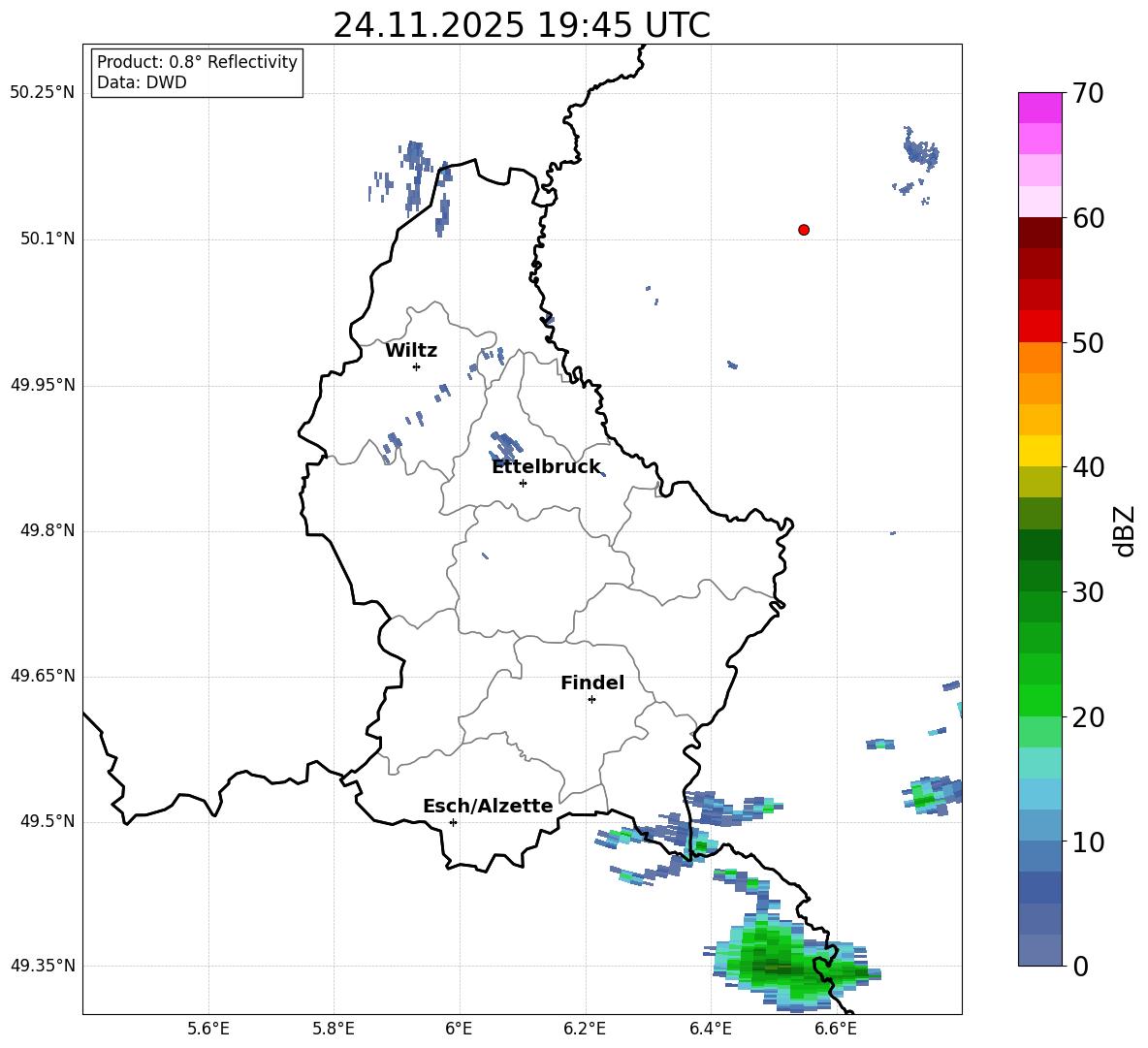Click the Esch/Alzette station label

click(x=488, y=806)
